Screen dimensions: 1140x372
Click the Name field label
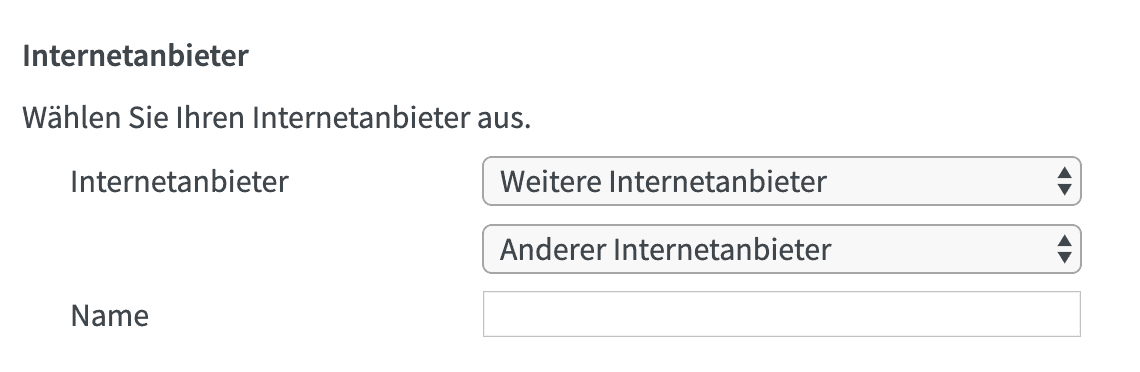coord(110,316)
